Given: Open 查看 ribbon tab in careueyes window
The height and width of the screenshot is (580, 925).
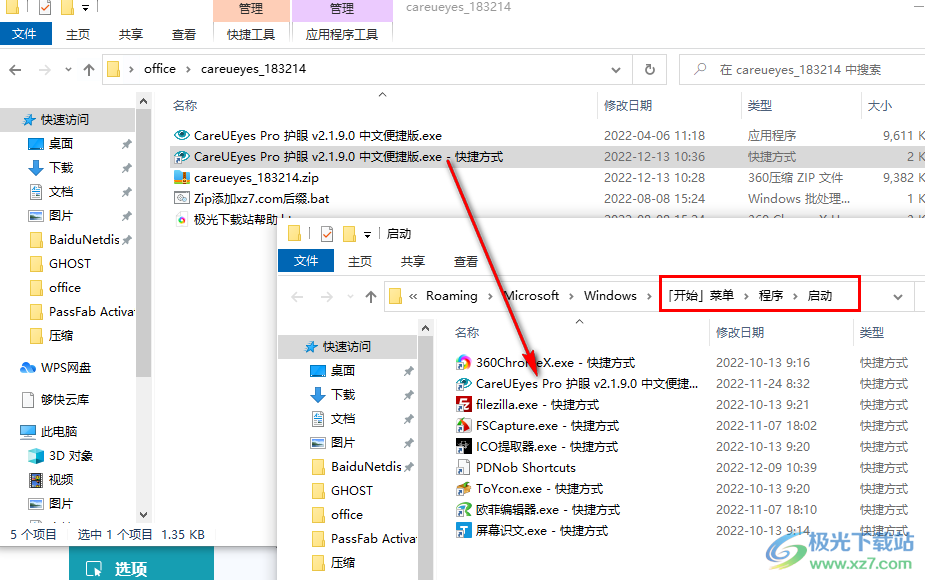Looking at the screenshot, I should click(x=183, y=35).
